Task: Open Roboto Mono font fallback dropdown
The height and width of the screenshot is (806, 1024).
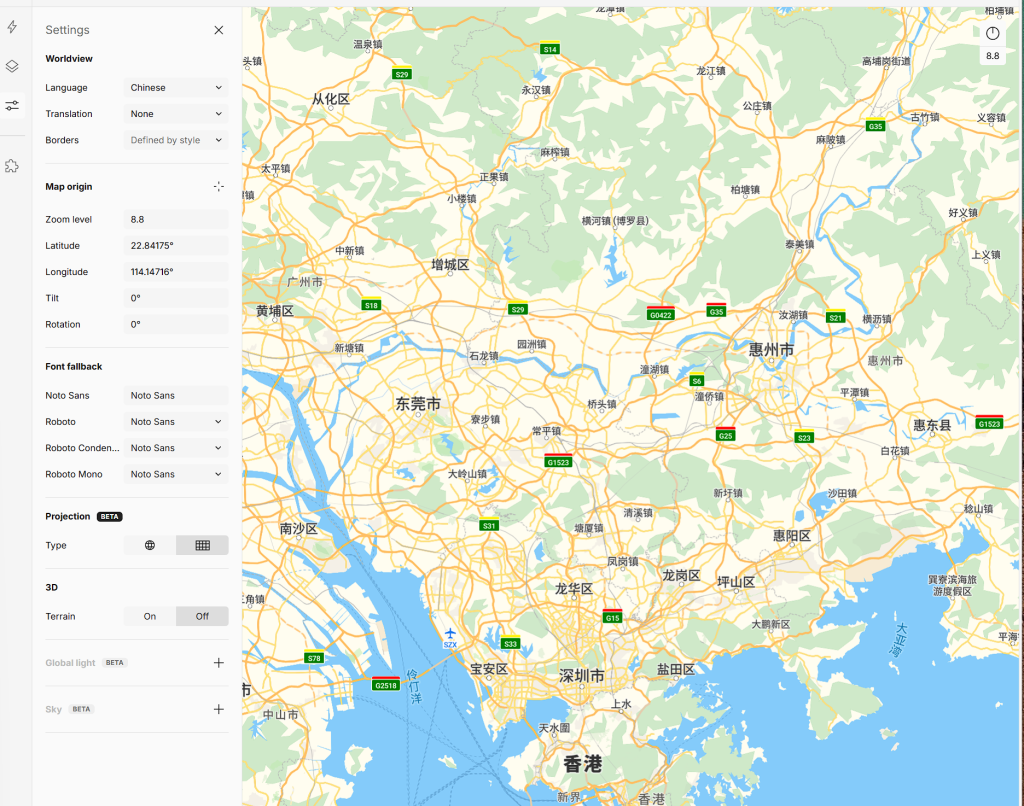Action: [176, 474]
